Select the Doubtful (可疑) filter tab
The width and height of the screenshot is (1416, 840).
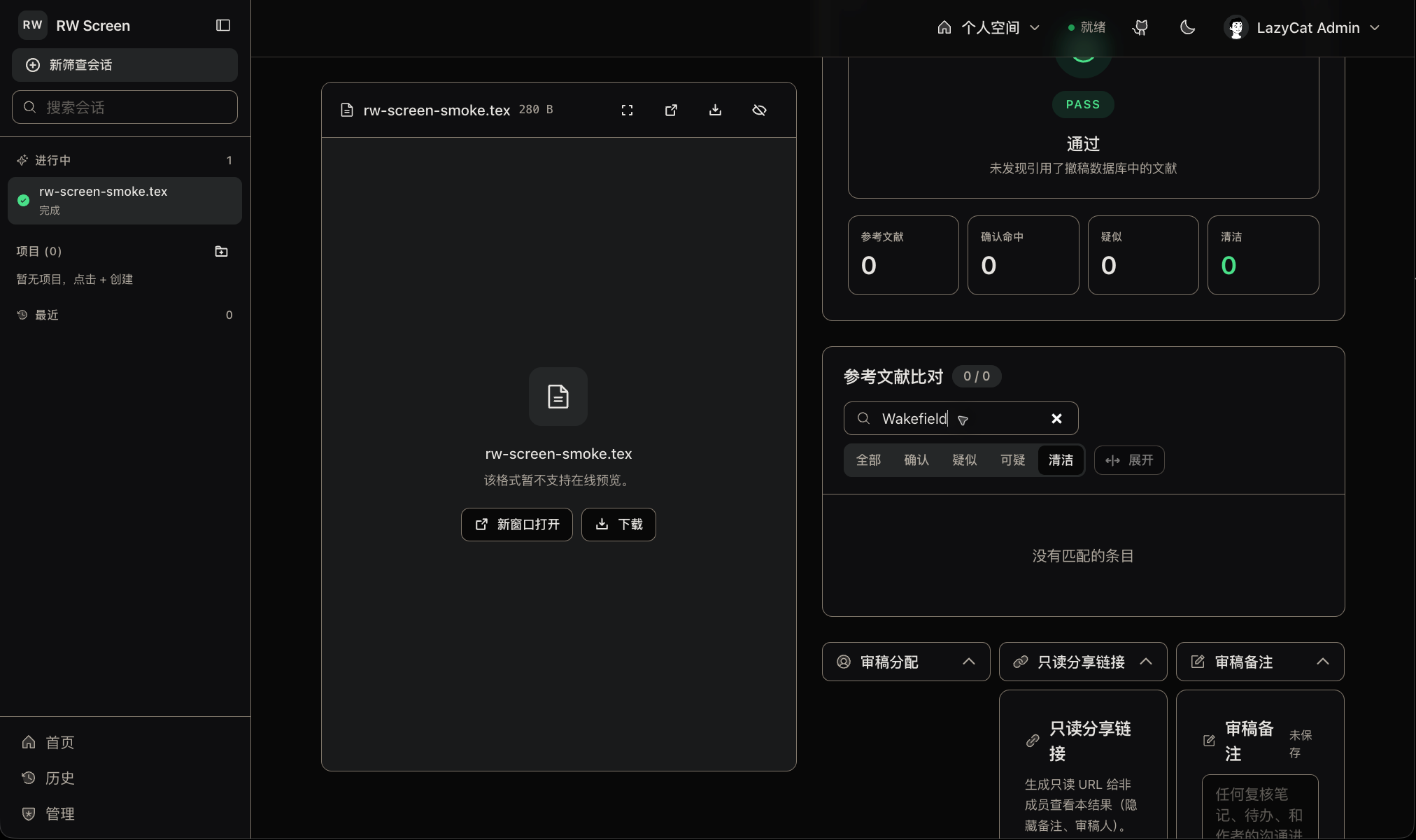(1013, 460)
